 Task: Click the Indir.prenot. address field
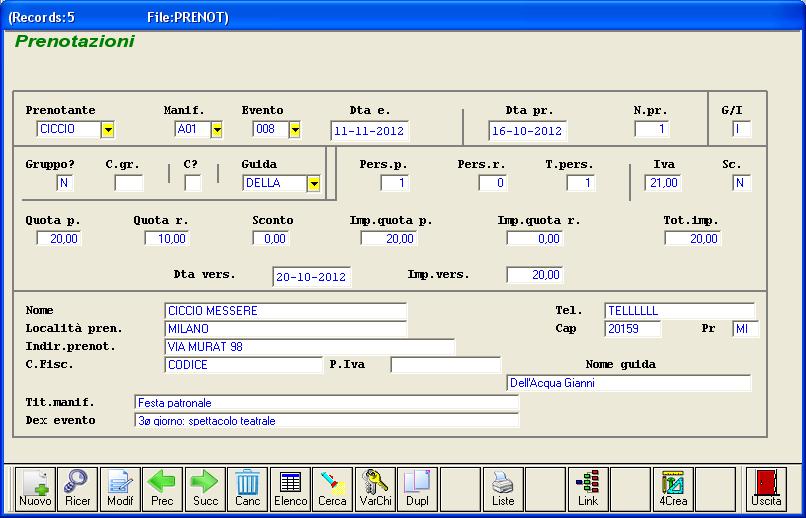click(x=310, y=347)
